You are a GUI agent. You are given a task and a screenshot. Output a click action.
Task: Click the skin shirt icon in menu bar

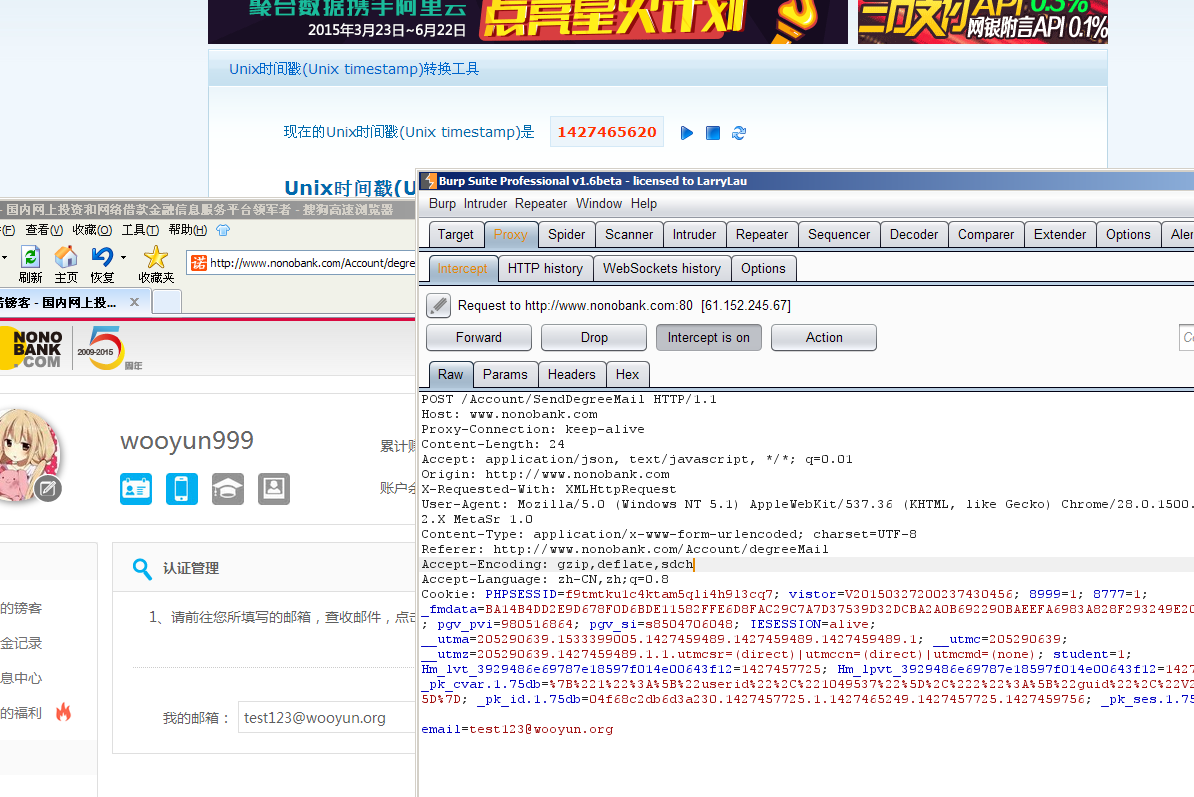tap(223, 230)
